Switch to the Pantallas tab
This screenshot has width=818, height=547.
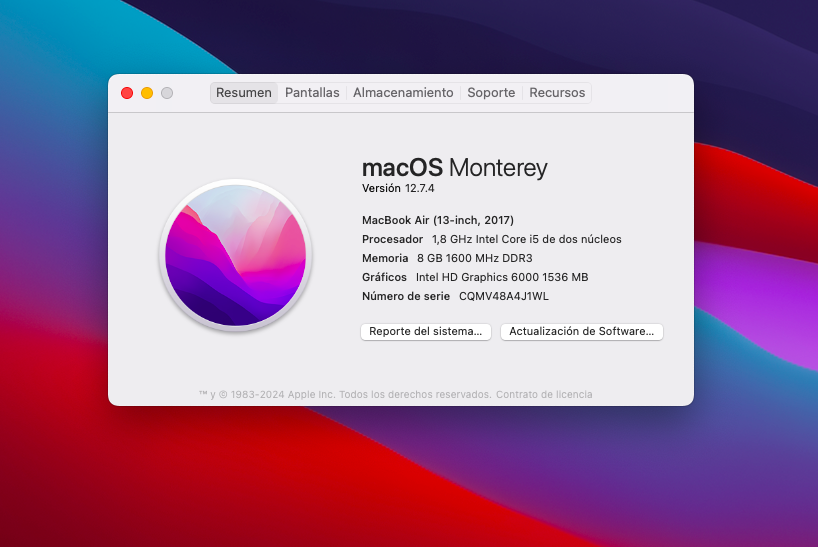(x=312, y=93)
